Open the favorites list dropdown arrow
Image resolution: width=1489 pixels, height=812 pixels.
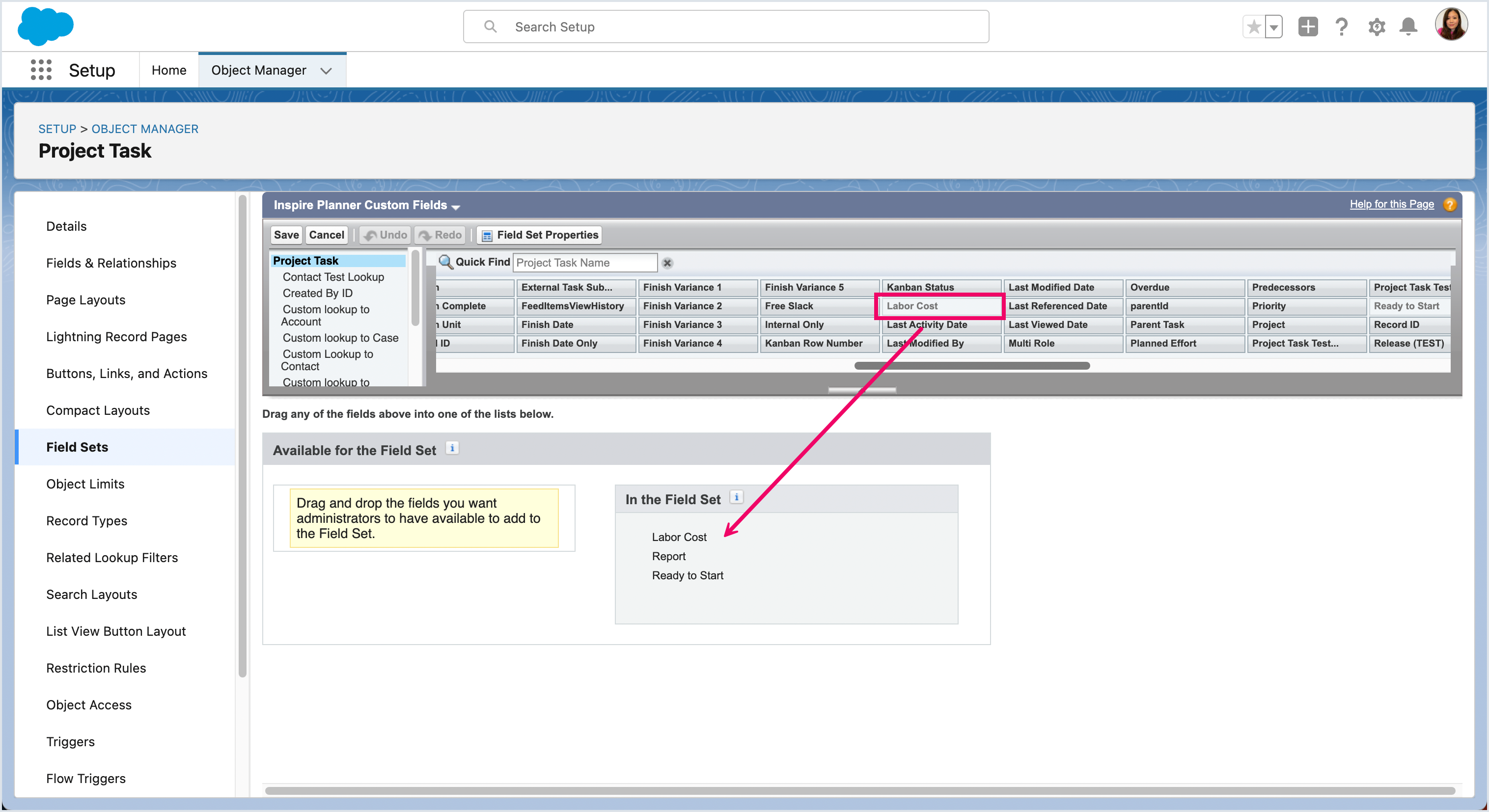[1273, 27]
